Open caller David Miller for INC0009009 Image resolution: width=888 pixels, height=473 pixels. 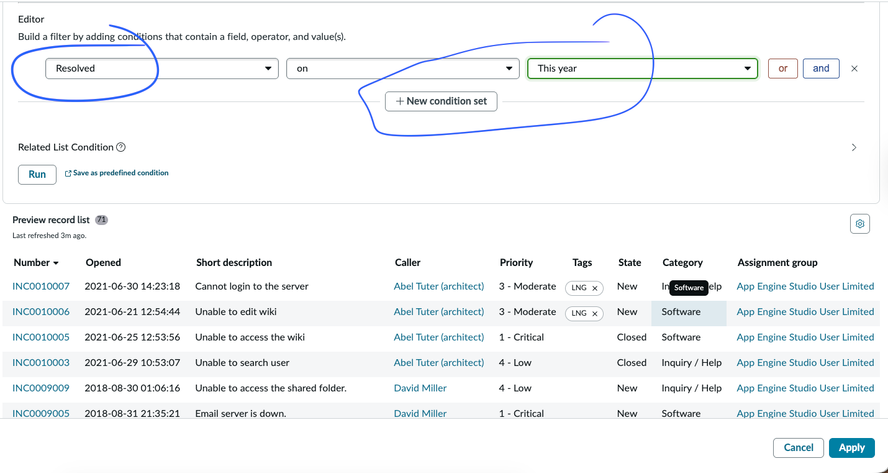(420, 388)
